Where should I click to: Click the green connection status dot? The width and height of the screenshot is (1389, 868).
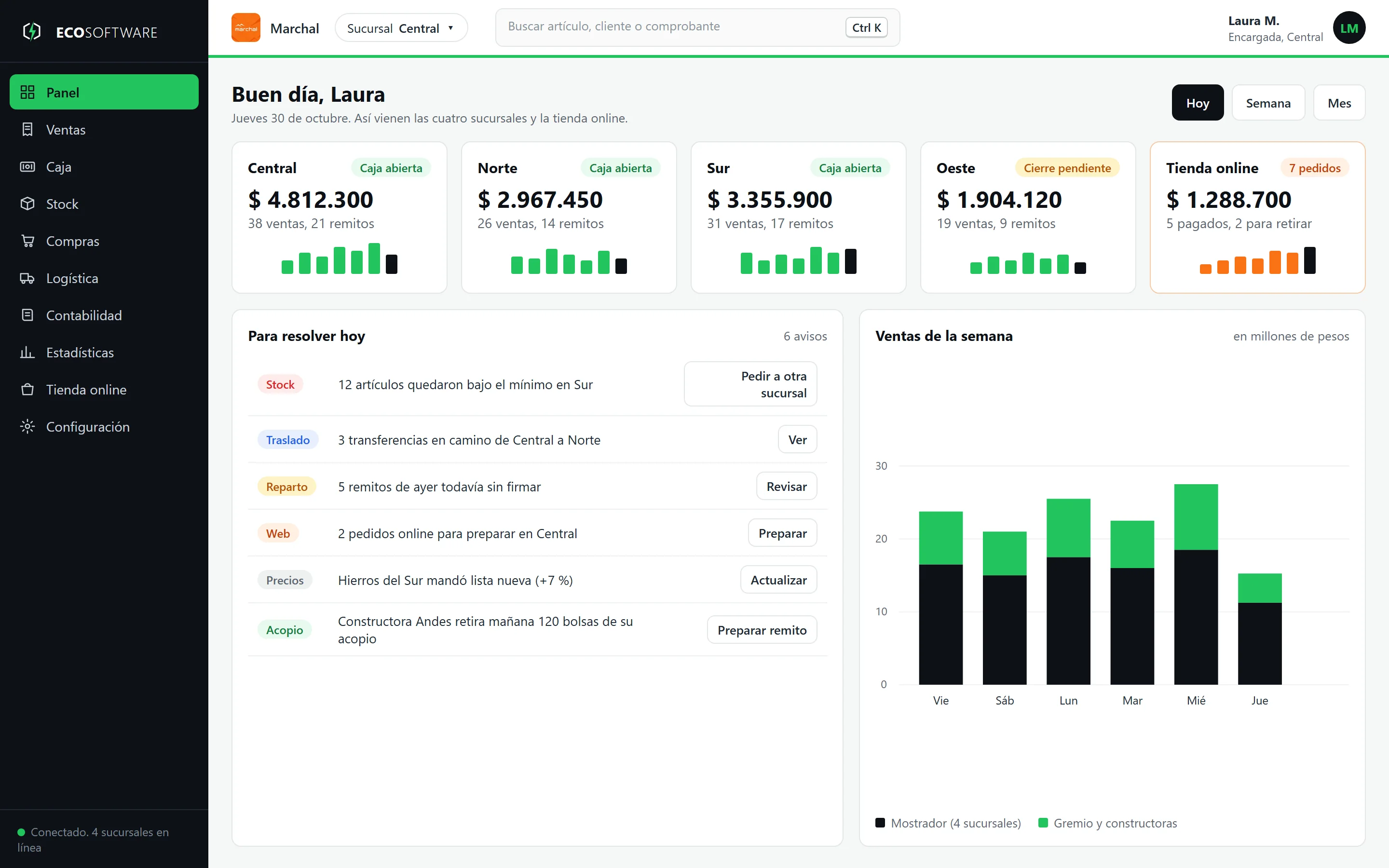click(21, 832)
